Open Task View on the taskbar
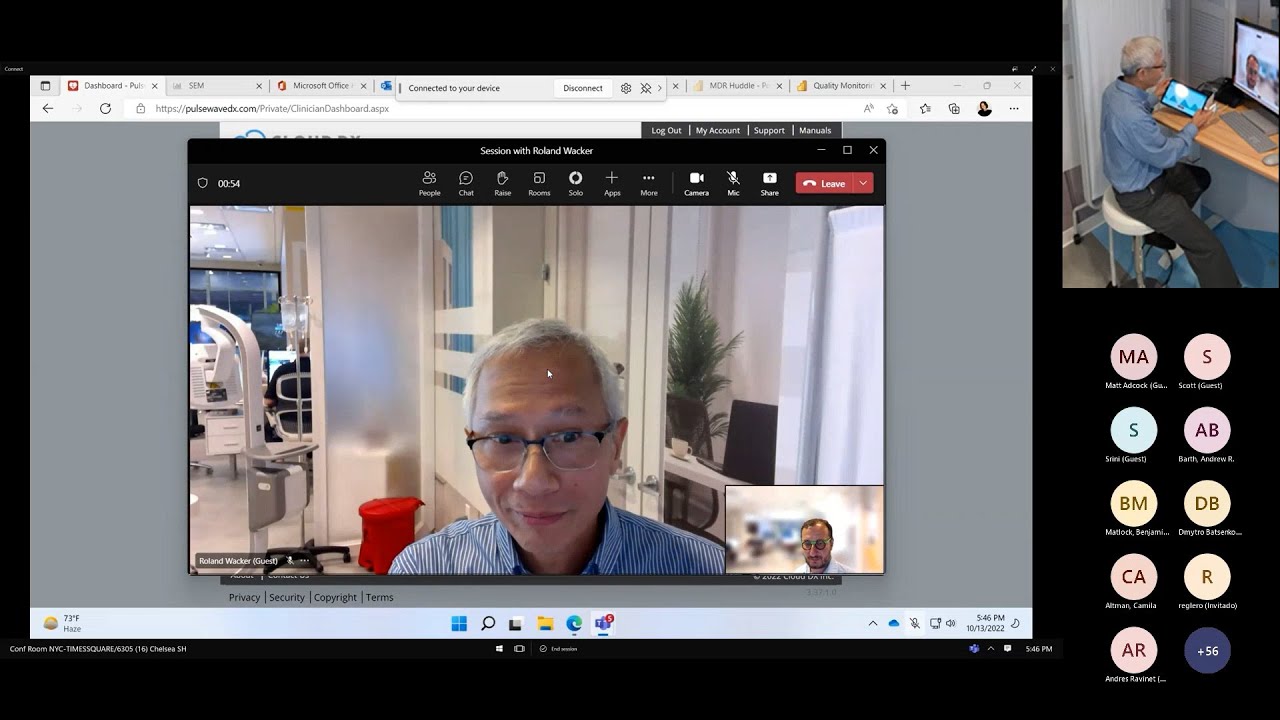This screenshot has height=720, width=1280. pyautogui.click(x=516, y=624)
